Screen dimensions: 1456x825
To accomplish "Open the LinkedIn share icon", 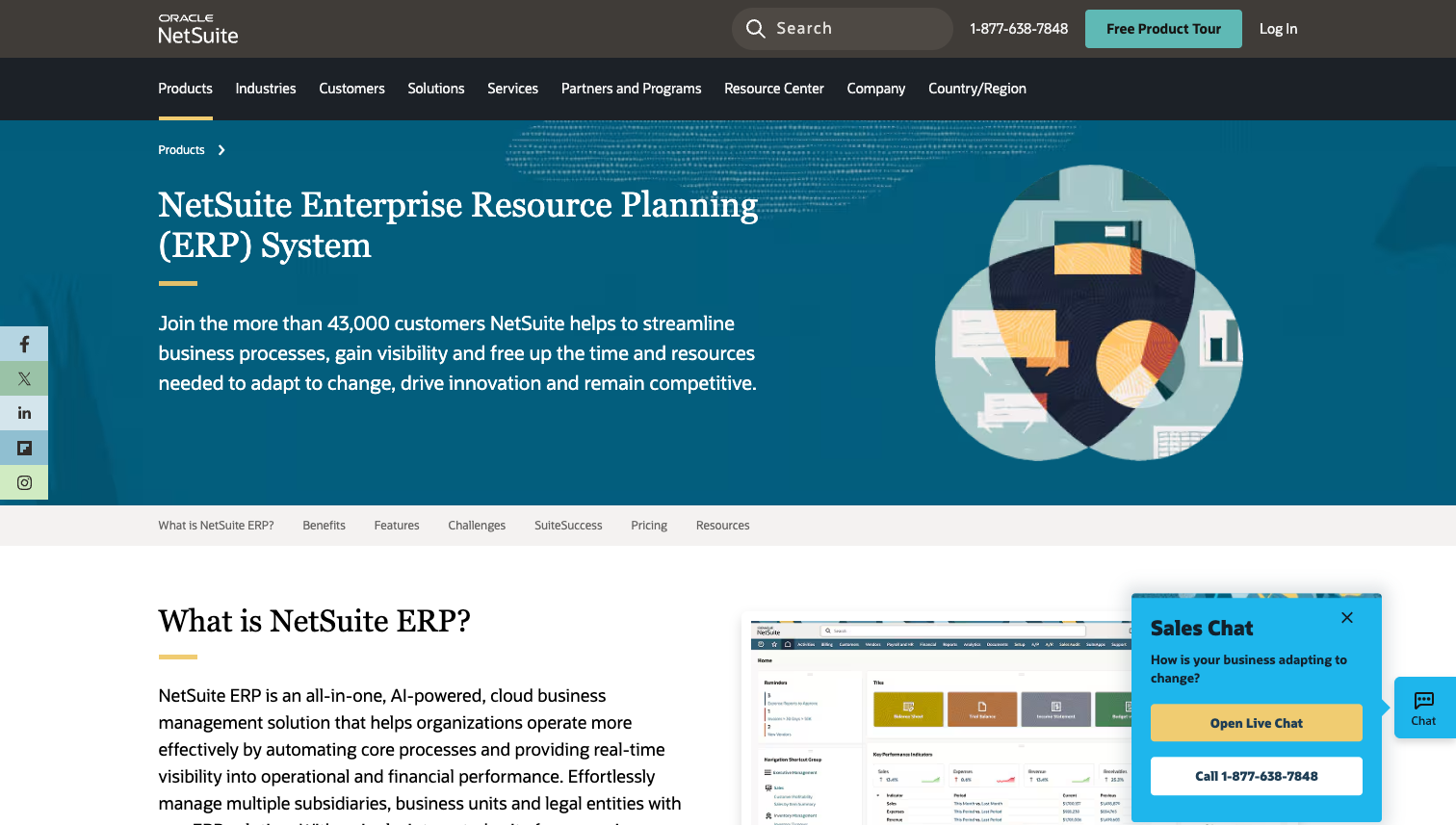I will (x=24, y=413).
